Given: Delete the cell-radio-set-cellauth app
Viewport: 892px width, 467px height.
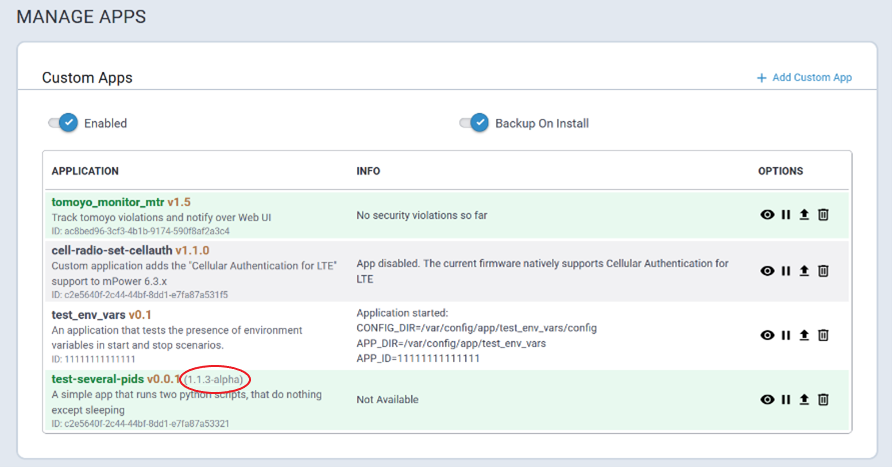Looking at the screenshot, I should 823,271.
